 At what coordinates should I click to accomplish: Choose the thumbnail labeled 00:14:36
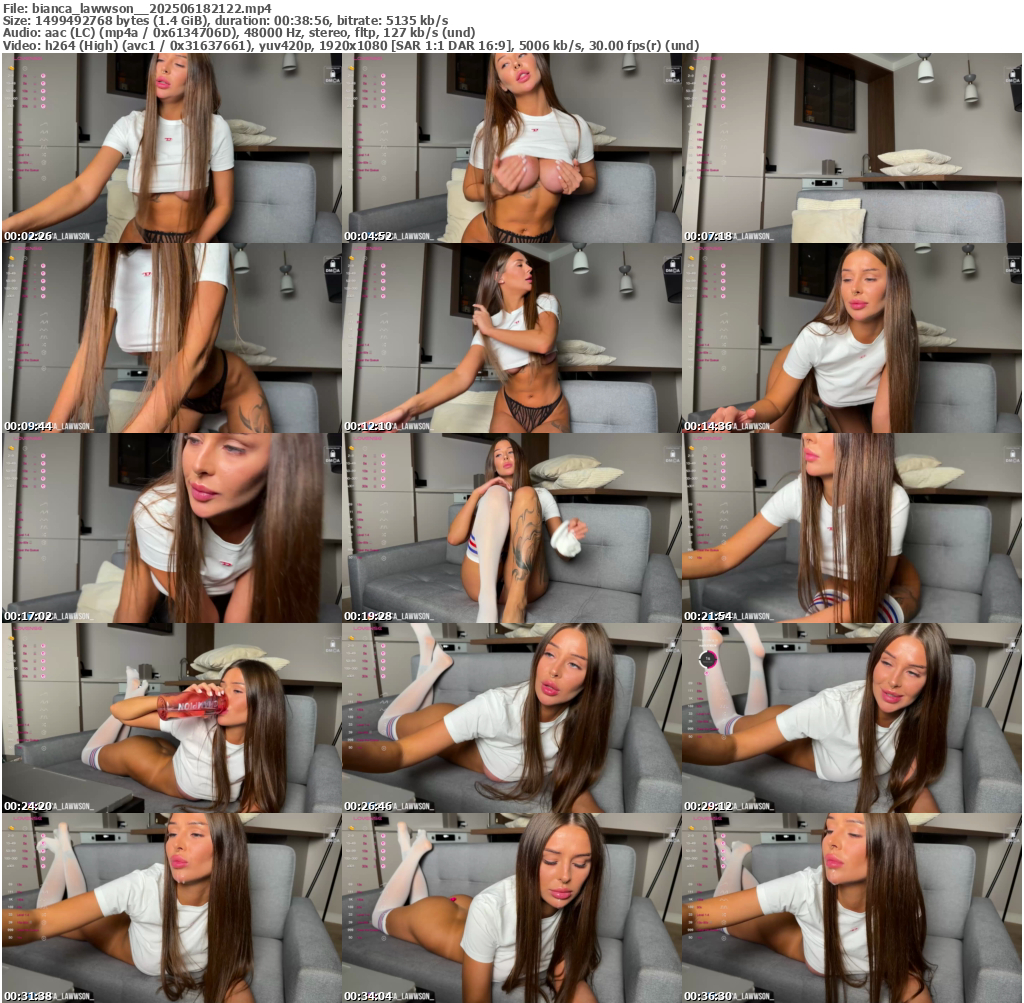pos(852,338)
